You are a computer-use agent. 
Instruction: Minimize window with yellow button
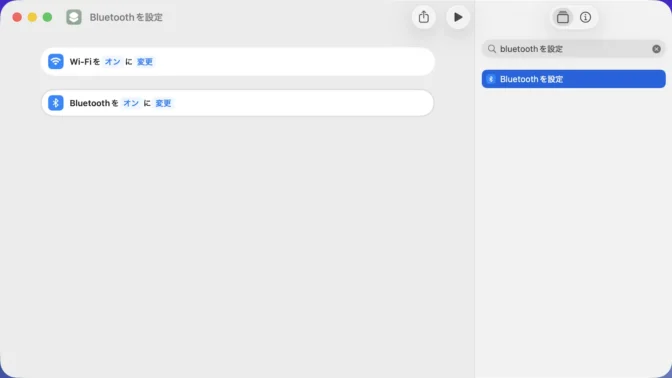(32, 17)
